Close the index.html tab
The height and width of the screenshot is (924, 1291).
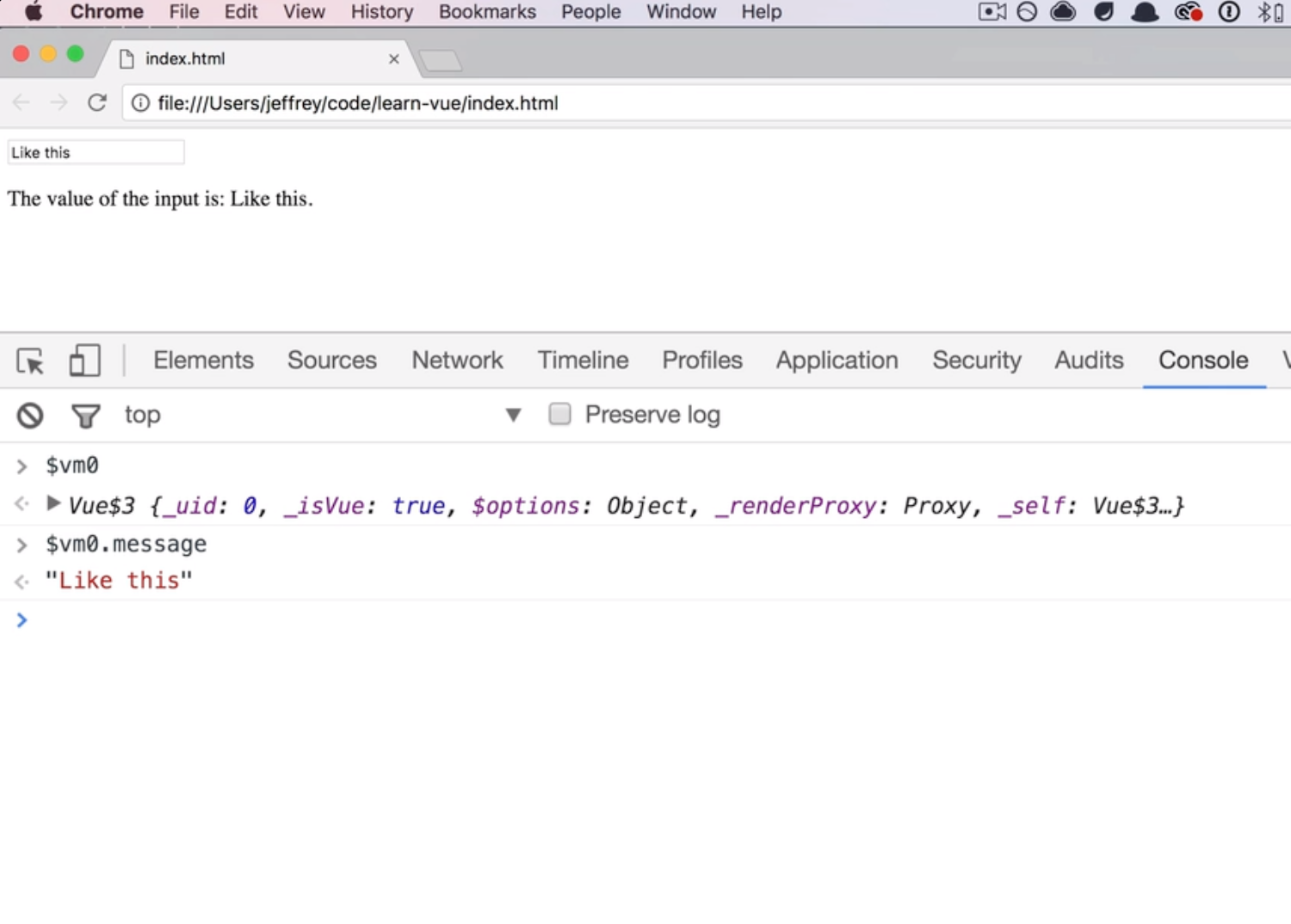[393, 59]
